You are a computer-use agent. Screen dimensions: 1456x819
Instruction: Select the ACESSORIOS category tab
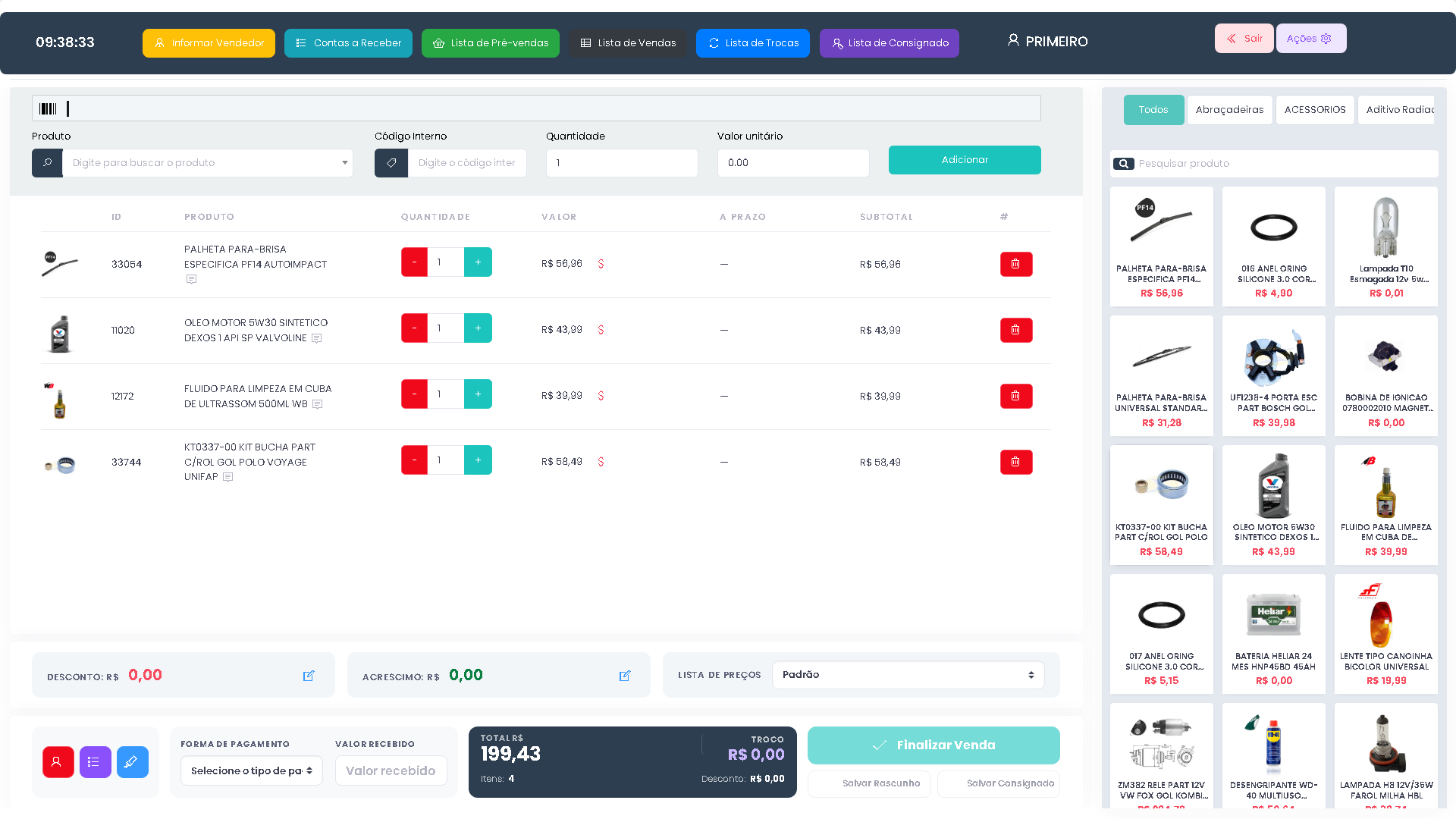pyautogui.click(x=1315, y=110)
